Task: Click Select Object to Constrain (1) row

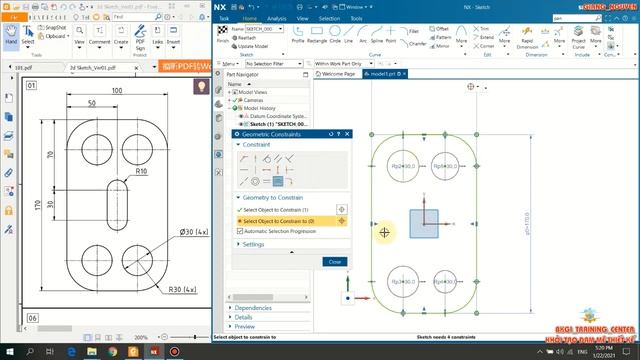Action: (292, 209)
